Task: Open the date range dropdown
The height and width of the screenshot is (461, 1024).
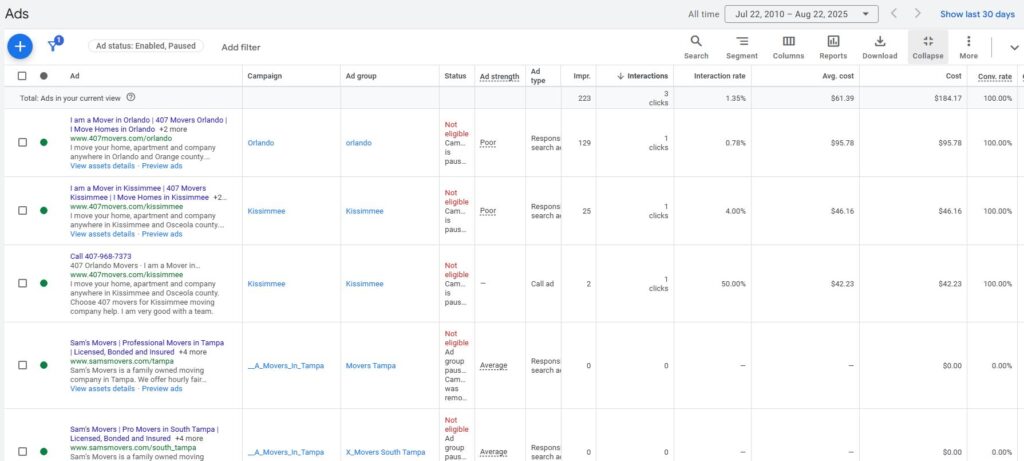Action: tap(801, 14)
